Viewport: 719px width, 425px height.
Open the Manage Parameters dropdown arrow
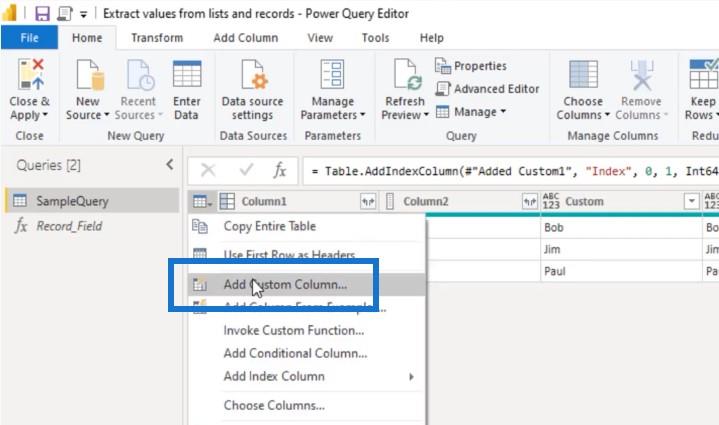point(363,115)
